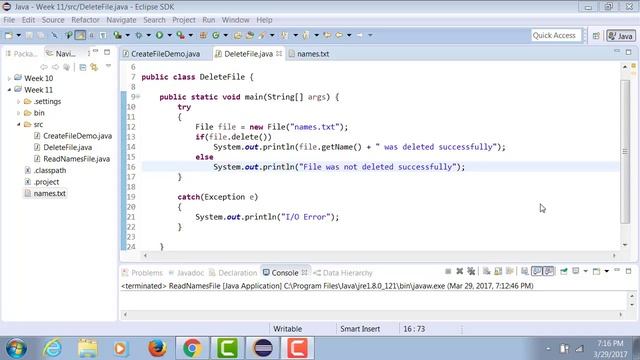Click the New Java Class green icon
This screenshot has width=640, height=360.
point(216,36)
